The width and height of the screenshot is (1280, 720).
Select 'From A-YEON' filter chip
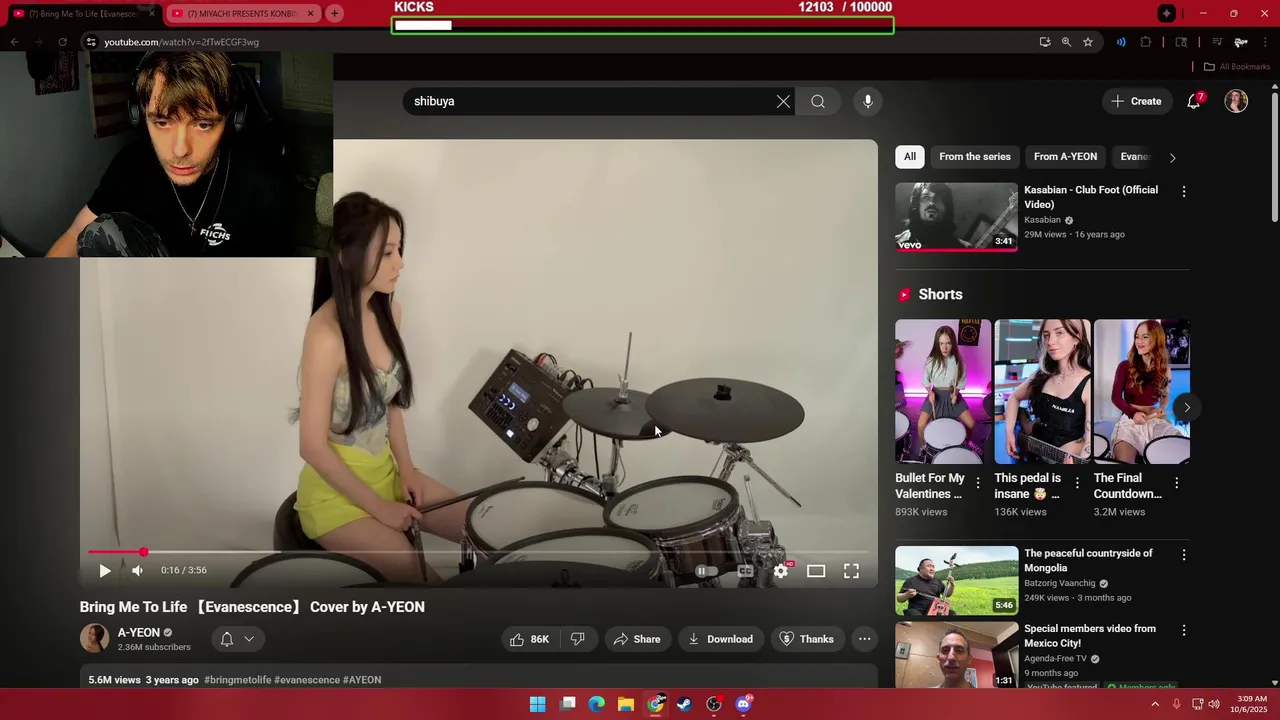[1065, 156]
